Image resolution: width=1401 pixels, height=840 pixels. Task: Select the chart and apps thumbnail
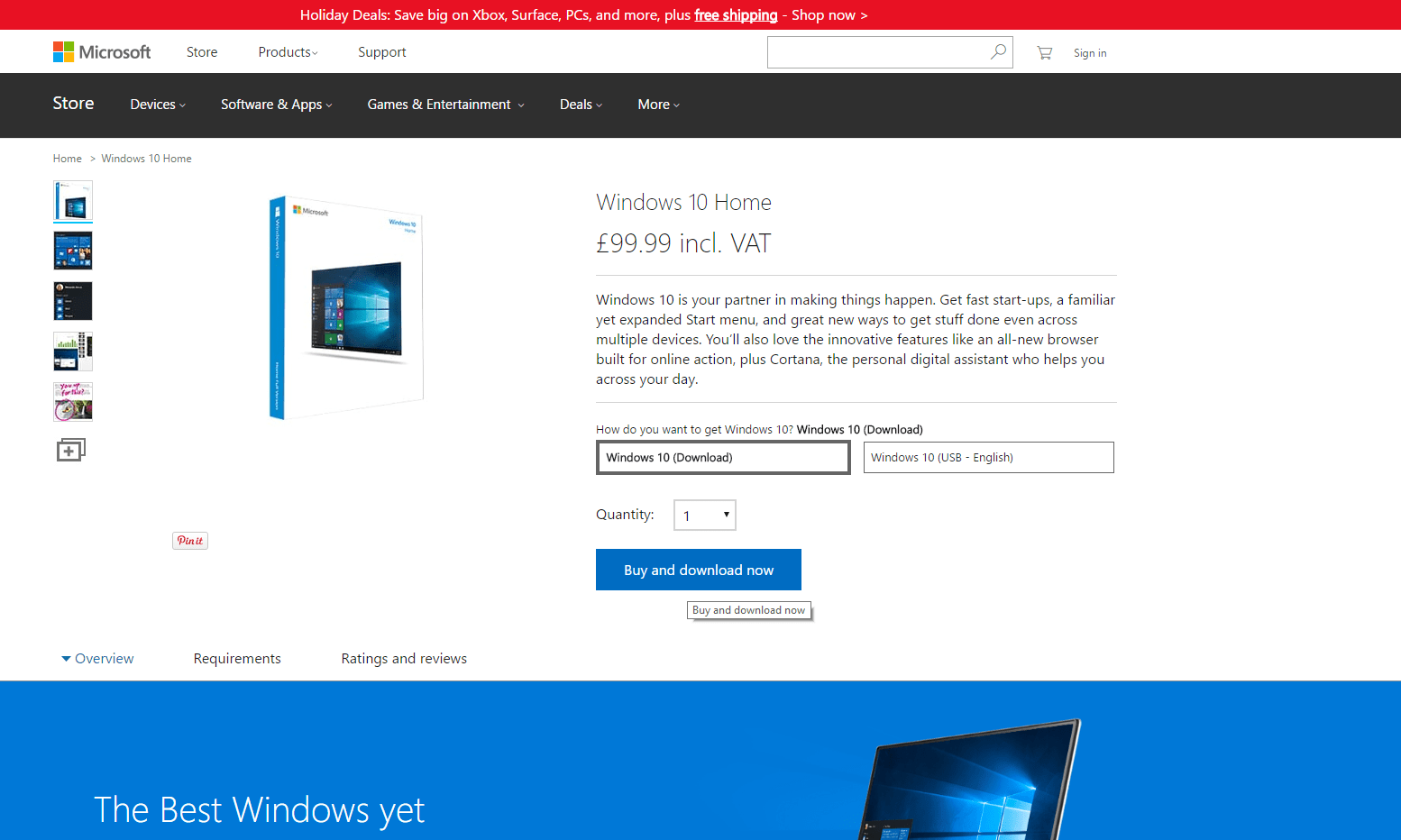[x=73, y=352]
